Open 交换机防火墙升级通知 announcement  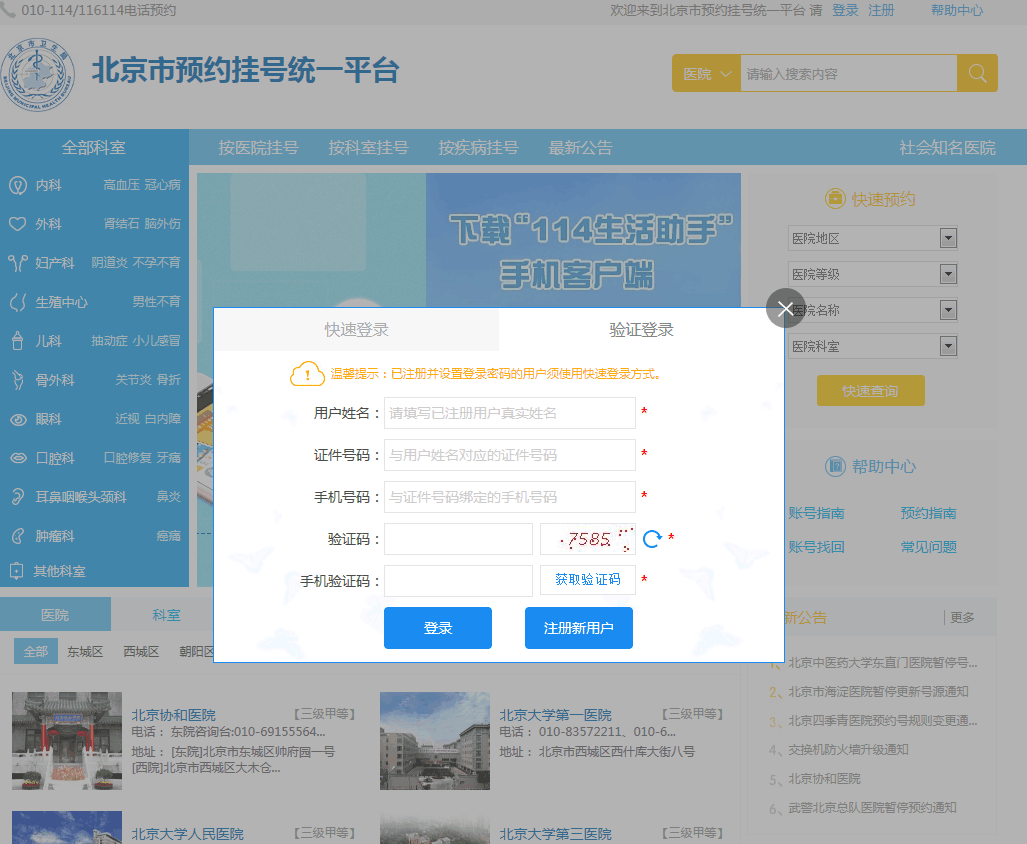(848, 750)
